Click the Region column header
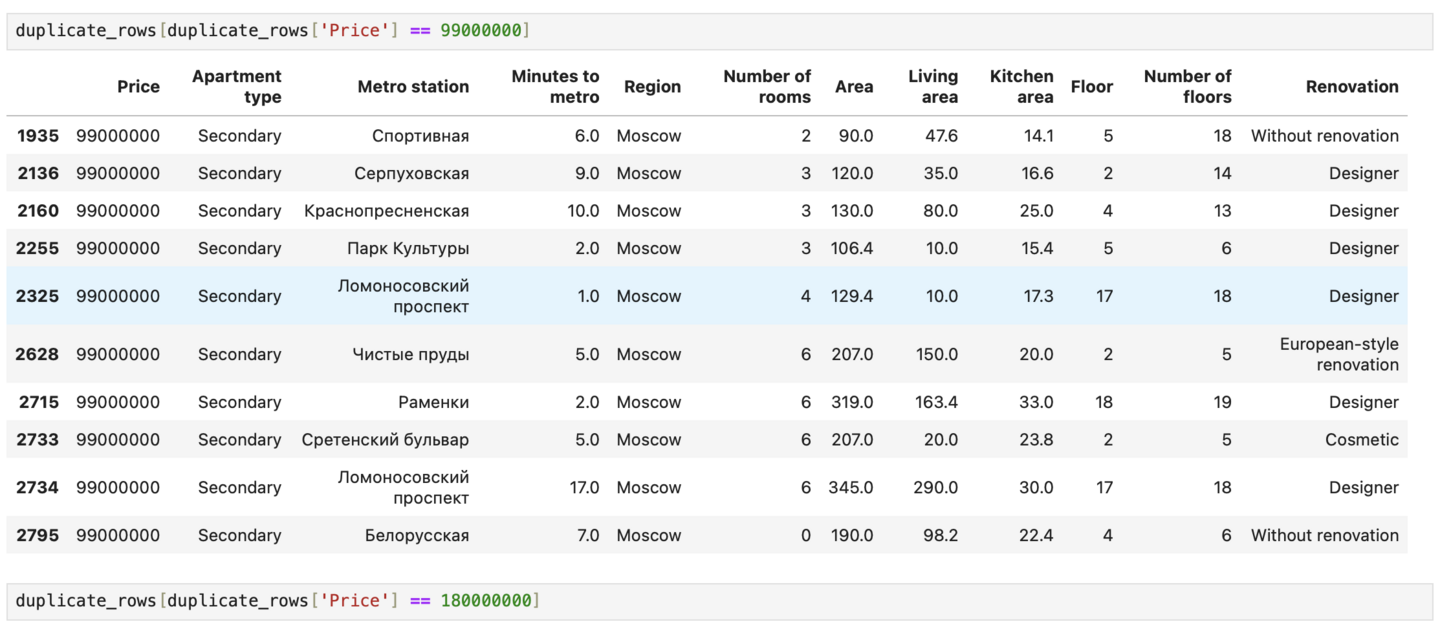Viewport: 1440px width, 631px height. pyautogui.click(x=652, y=87)
